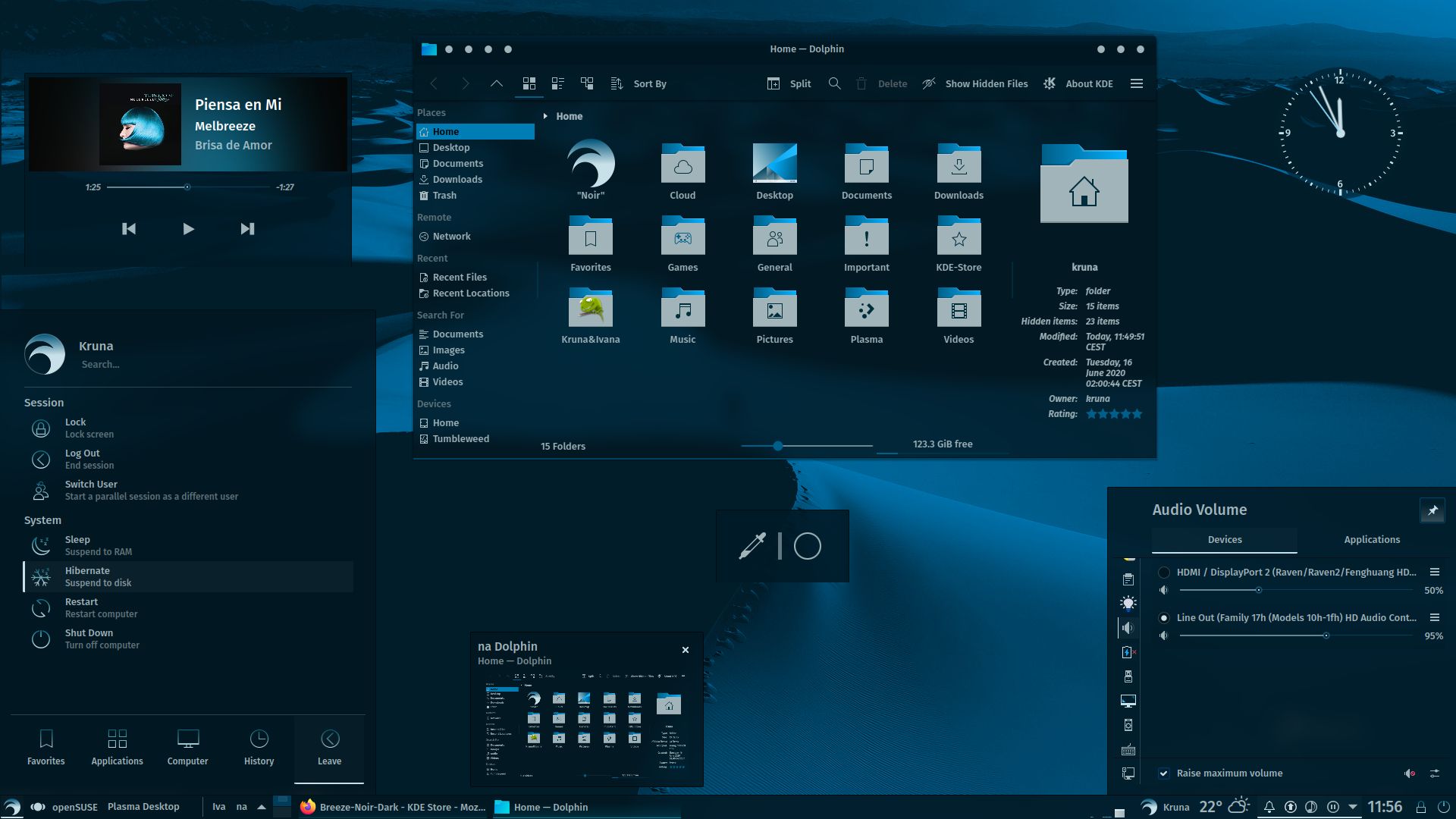Select HDMI / DisplayPort 2 as default device
The image size is (1456, 819).
click(1164, 573)
